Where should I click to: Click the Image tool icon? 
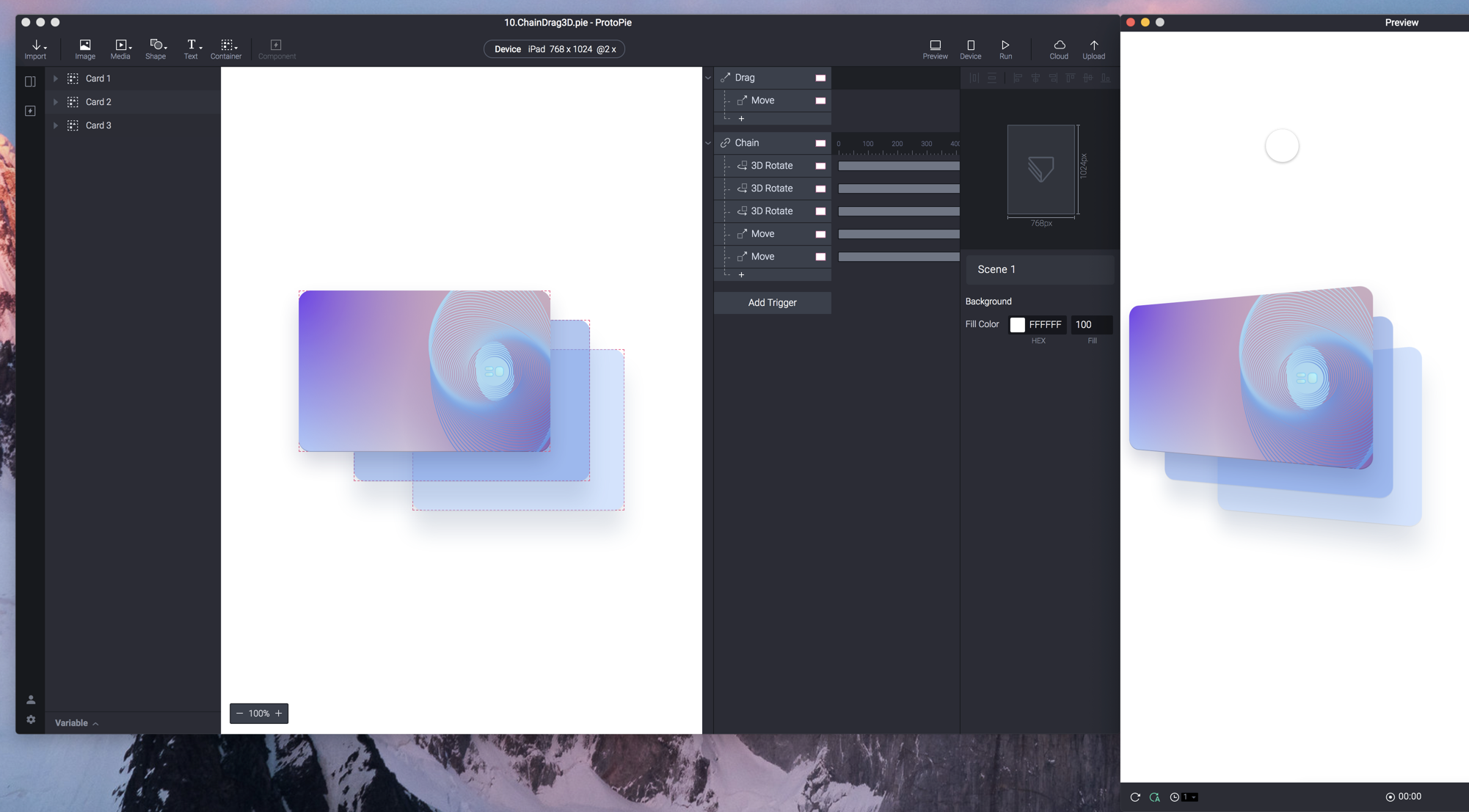85,48
